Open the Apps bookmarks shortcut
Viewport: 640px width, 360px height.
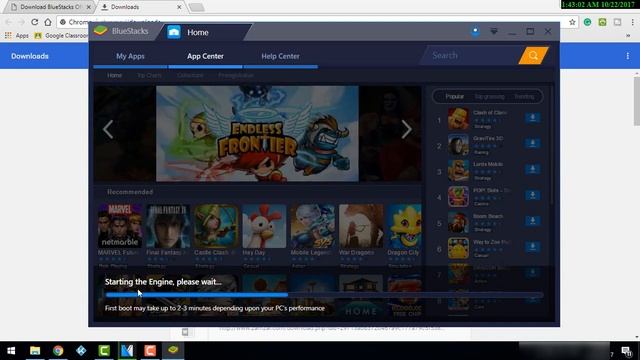click(x=17, y=36)
